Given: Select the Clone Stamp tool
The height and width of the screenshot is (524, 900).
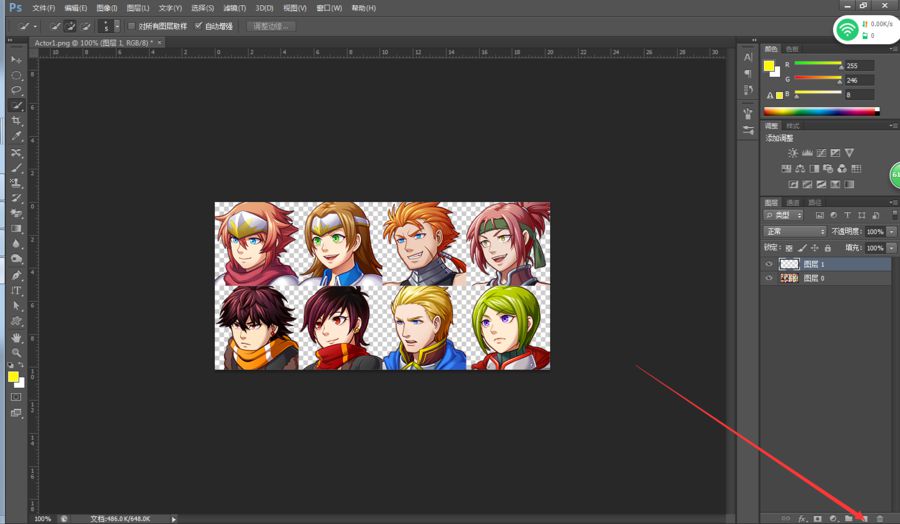Looking at the screenshot, I should tap(16, 183).
